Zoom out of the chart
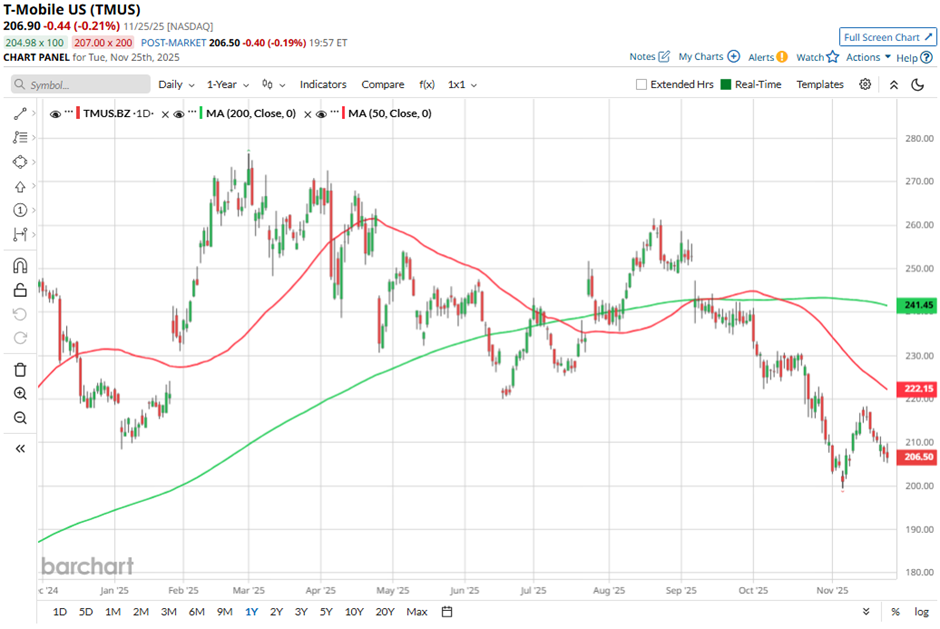 pos(20,417)
